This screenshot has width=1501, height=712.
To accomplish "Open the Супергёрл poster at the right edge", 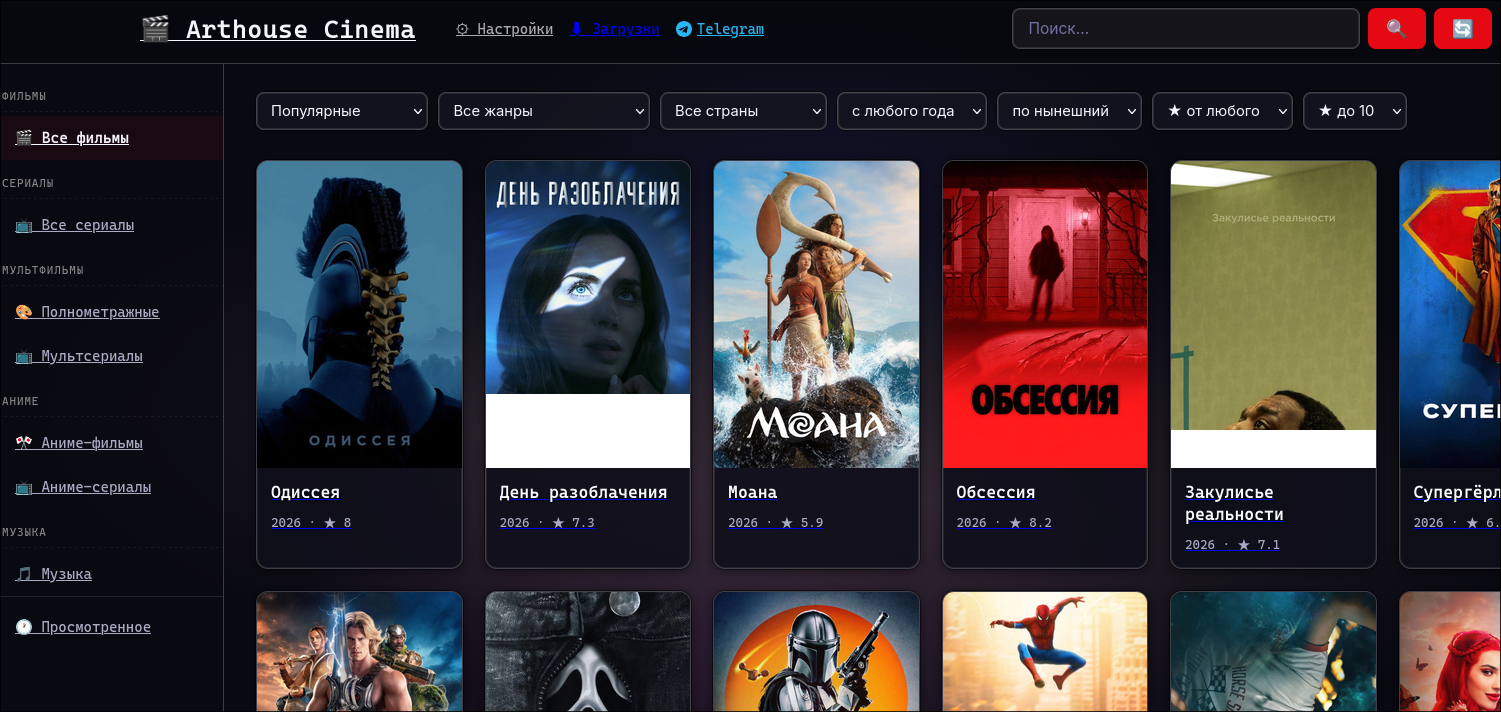I will (1450, 314).
